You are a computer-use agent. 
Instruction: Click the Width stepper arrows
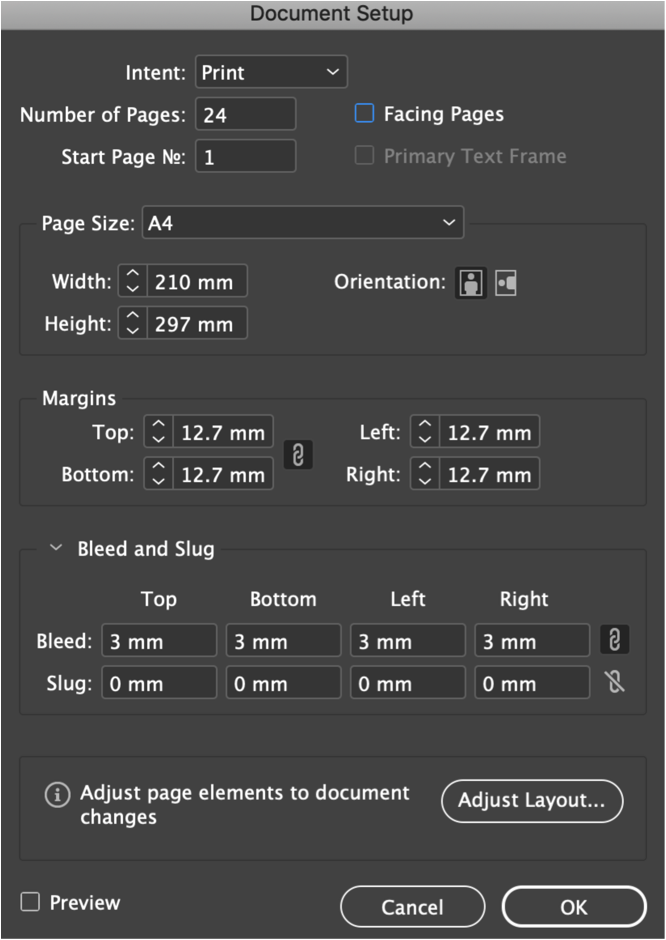click(x=132, y=281)
